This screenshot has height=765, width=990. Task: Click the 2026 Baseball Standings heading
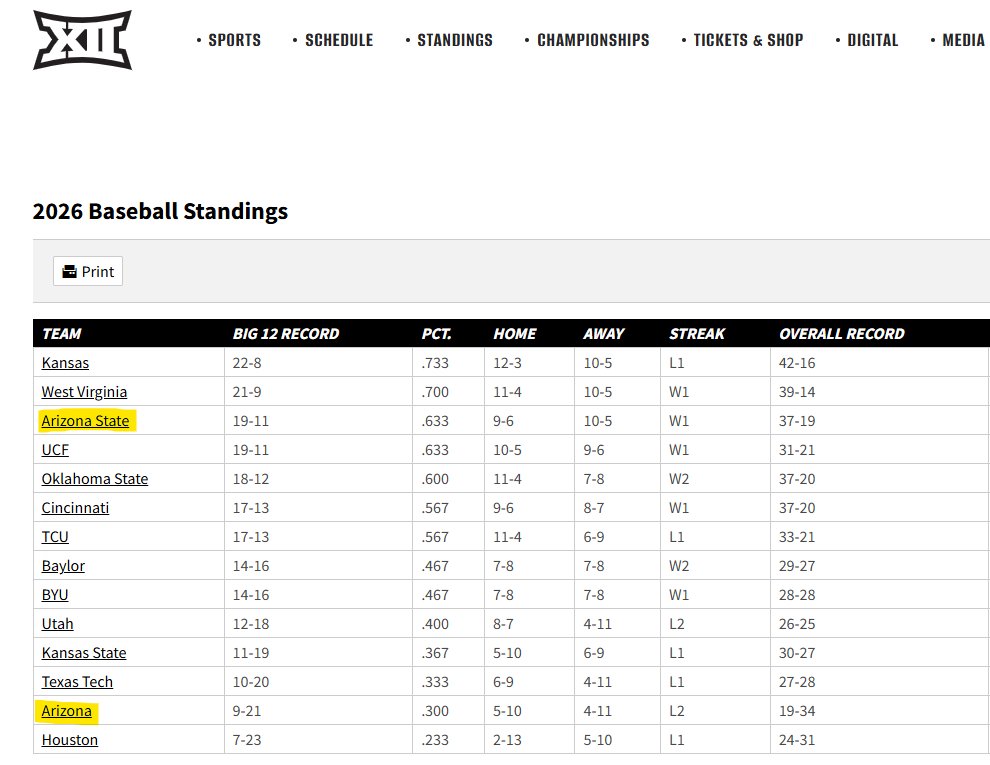click(x=160, y=211)
